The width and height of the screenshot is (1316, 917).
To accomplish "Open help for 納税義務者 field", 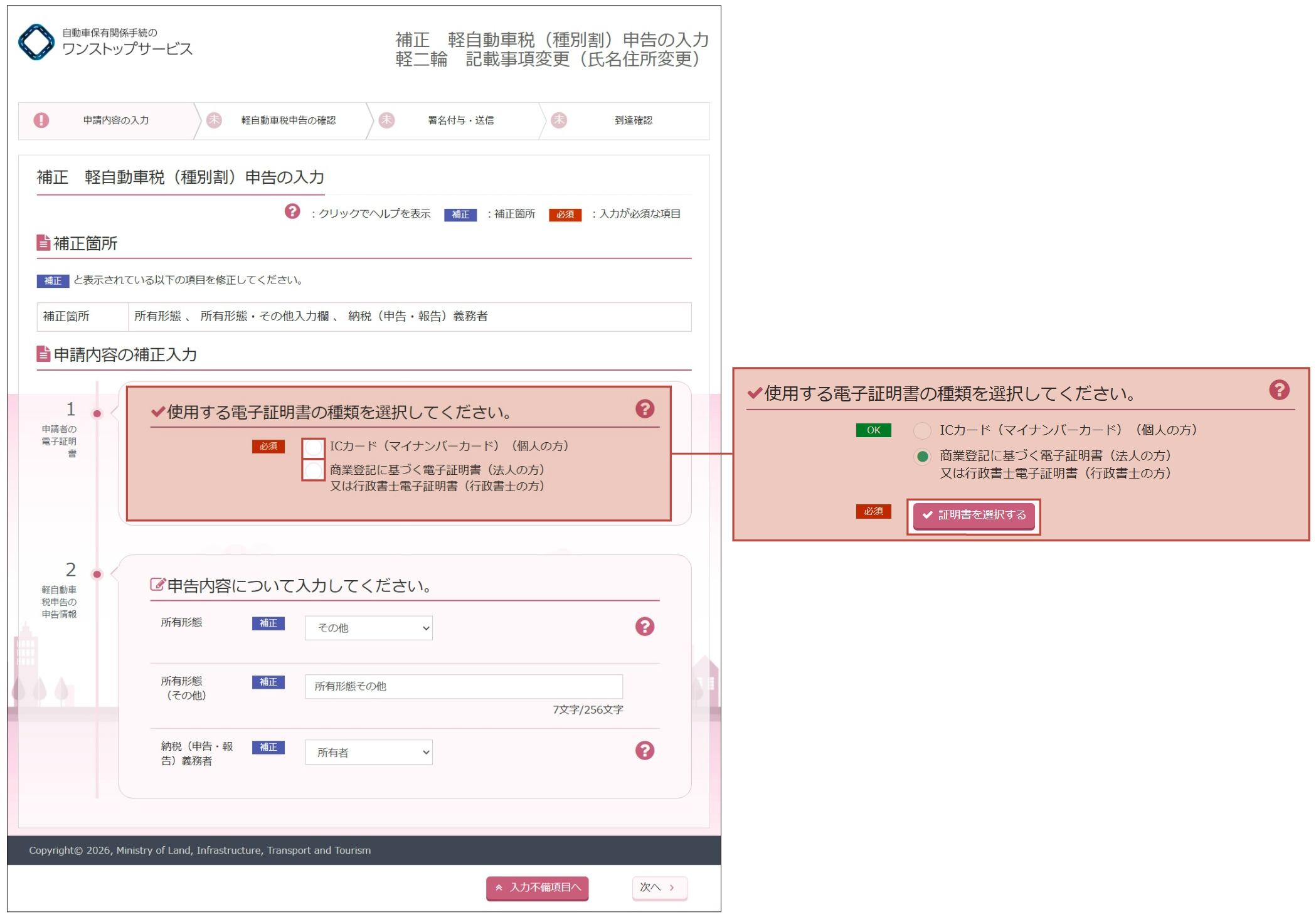I will click(x=644, y=751).
